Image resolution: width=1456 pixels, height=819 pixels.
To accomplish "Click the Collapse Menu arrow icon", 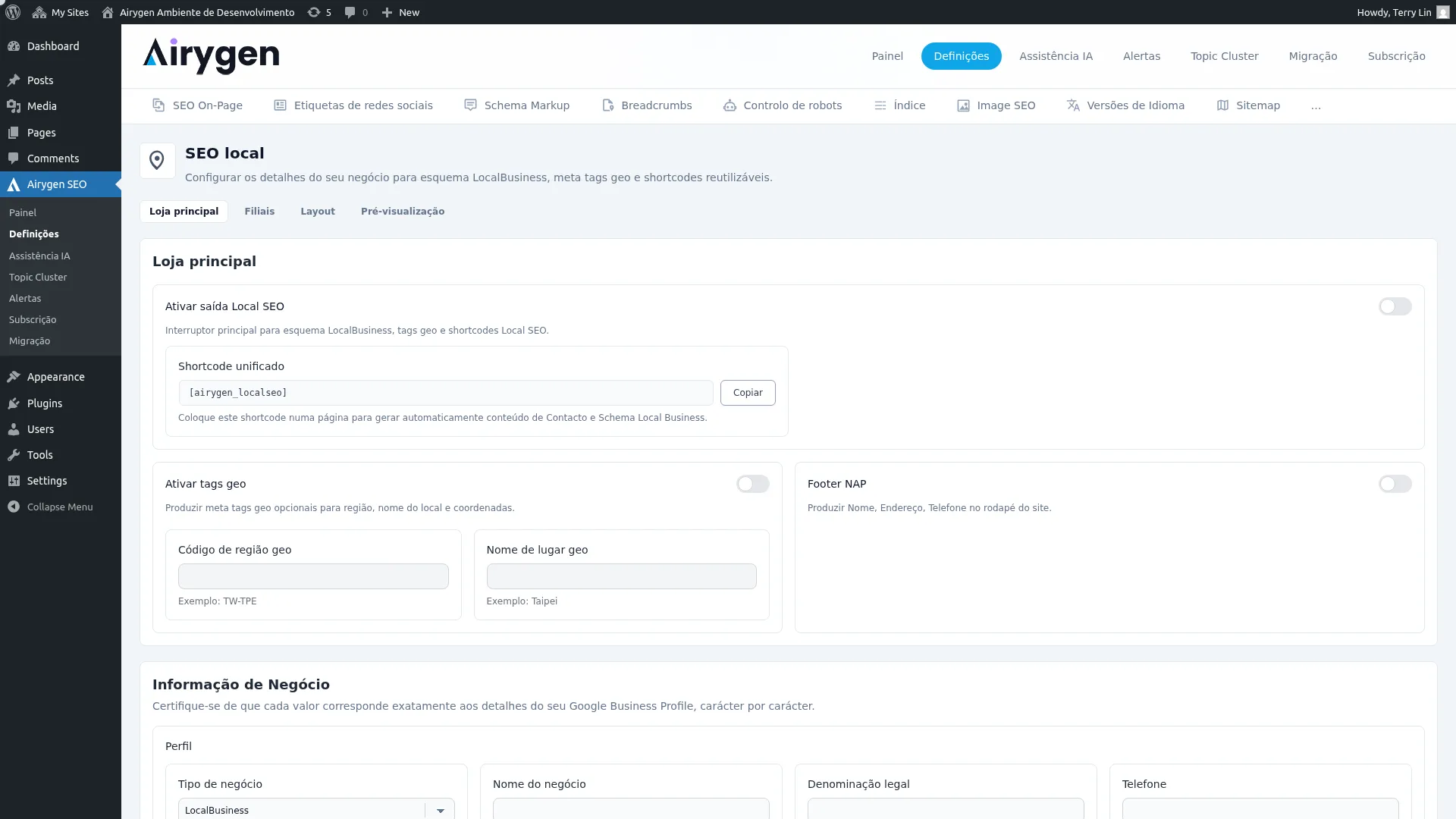I will pyautogui.click(x=14, y=507).
